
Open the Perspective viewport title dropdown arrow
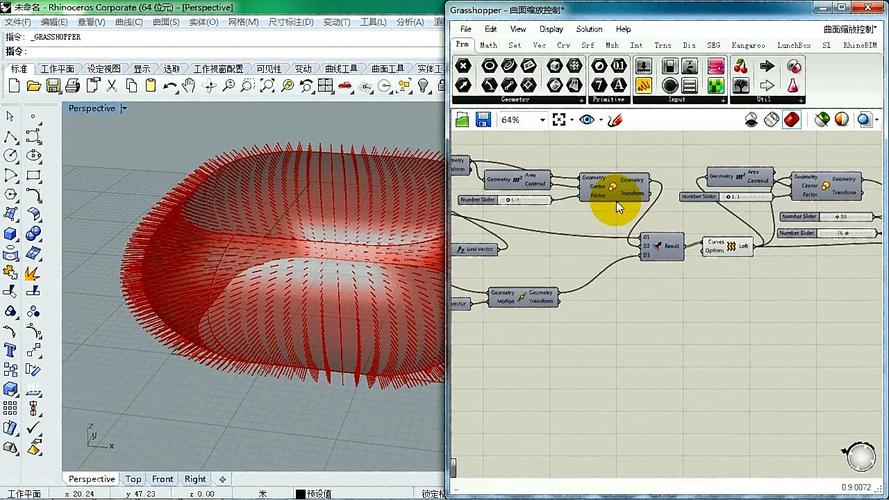point(124,108)
